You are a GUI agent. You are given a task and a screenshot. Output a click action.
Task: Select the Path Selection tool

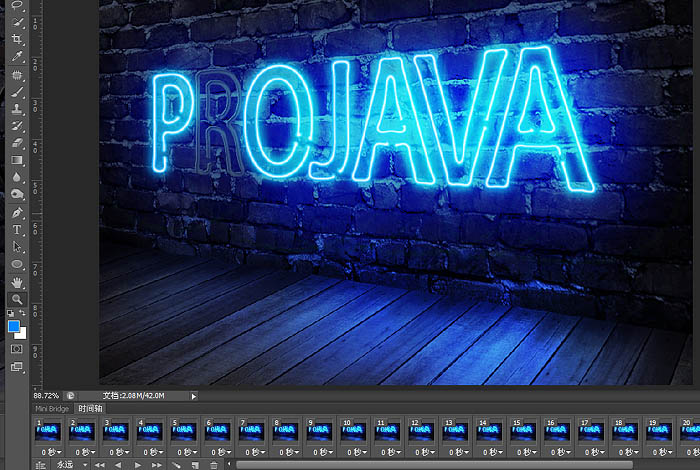pyautogui.click(x=17, y=247)
